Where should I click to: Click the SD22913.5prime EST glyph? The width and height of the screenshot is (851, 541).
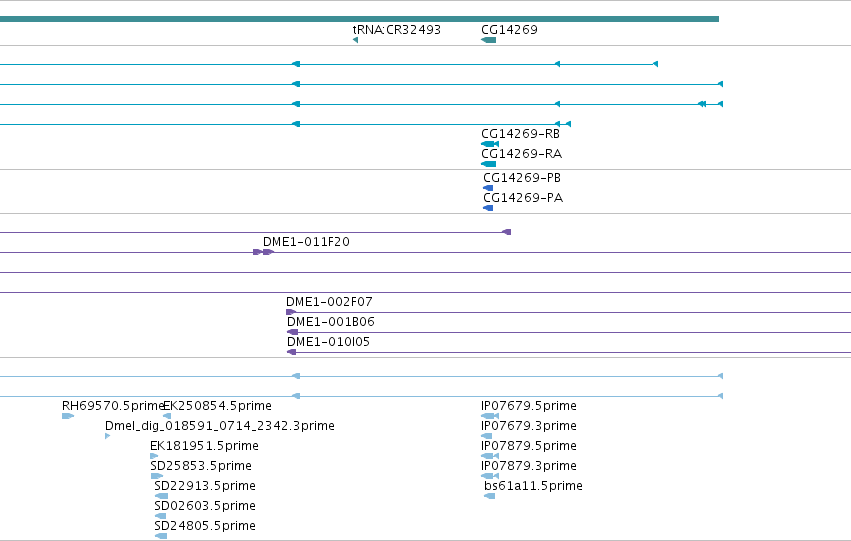click(x=161, y=496)
